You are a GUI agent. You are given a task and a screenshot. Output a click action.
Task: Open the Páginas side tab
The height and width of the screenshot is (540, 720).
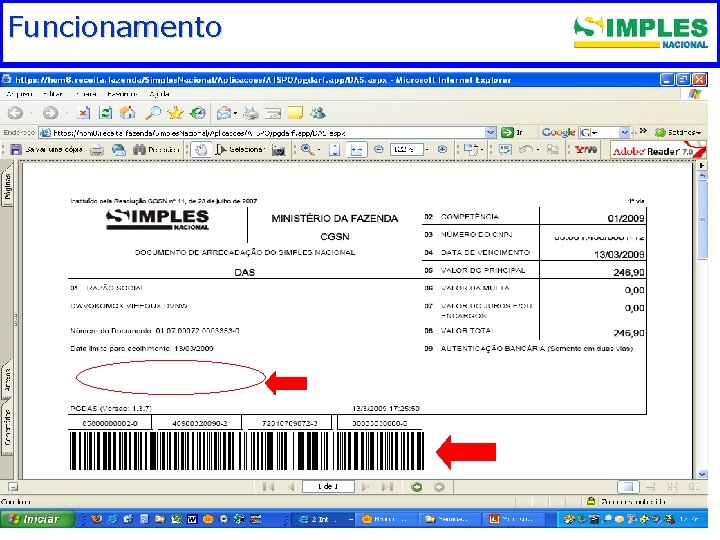coord(7,187)
